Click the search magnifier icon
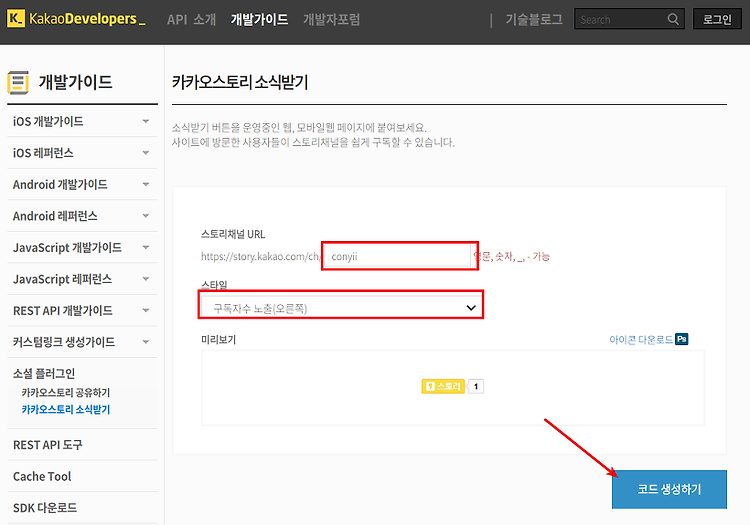The height and width of the screenshot is (525, 750). click(x=673, y=19)
